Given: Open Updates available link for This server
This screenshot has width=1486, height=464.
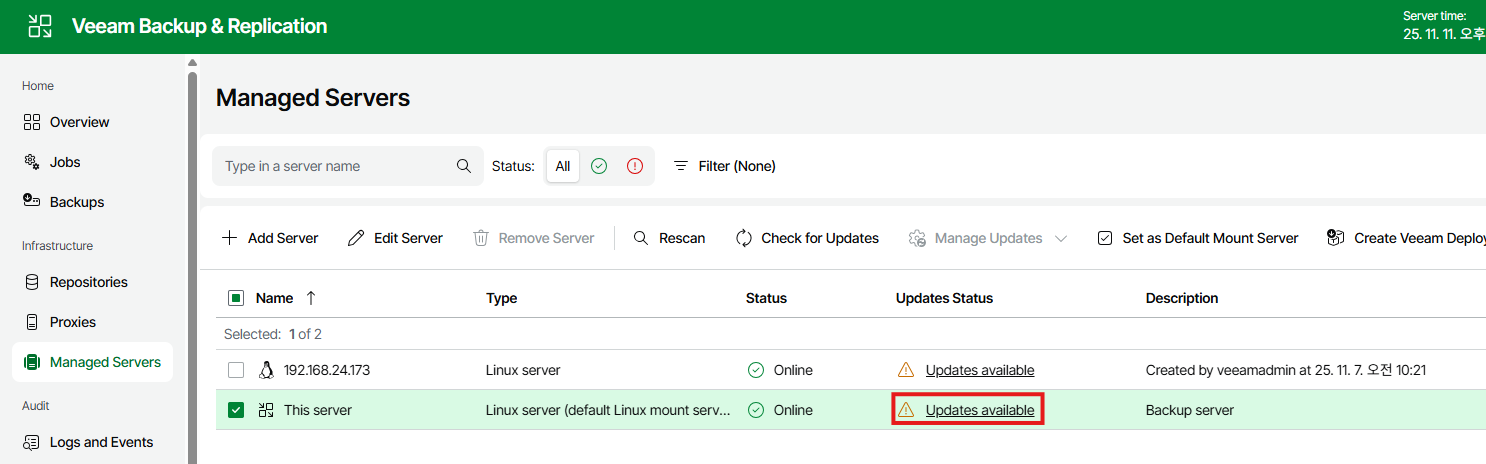Looking at the screenshot, I should tap(980, 410).
